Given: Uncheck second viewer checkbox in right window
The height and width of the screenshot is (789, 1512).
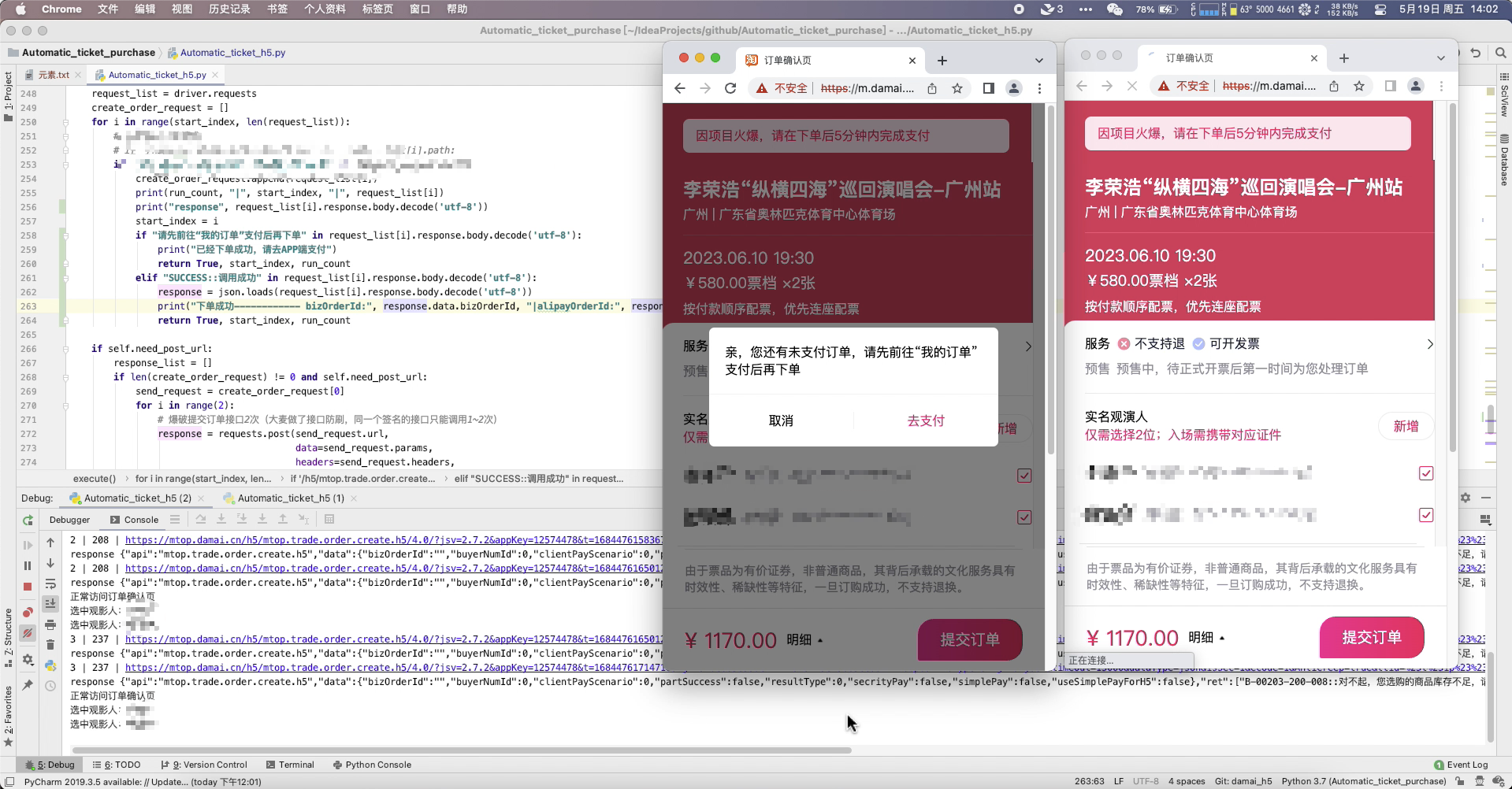Looking at the screenshot, I should 1425,515.
